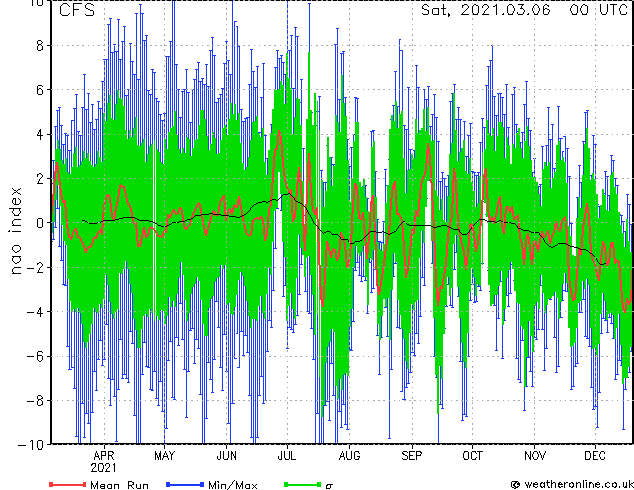Screen dimensions: 634x490
Task: Click the Min/Max legend label
Action: coord(233,485)
